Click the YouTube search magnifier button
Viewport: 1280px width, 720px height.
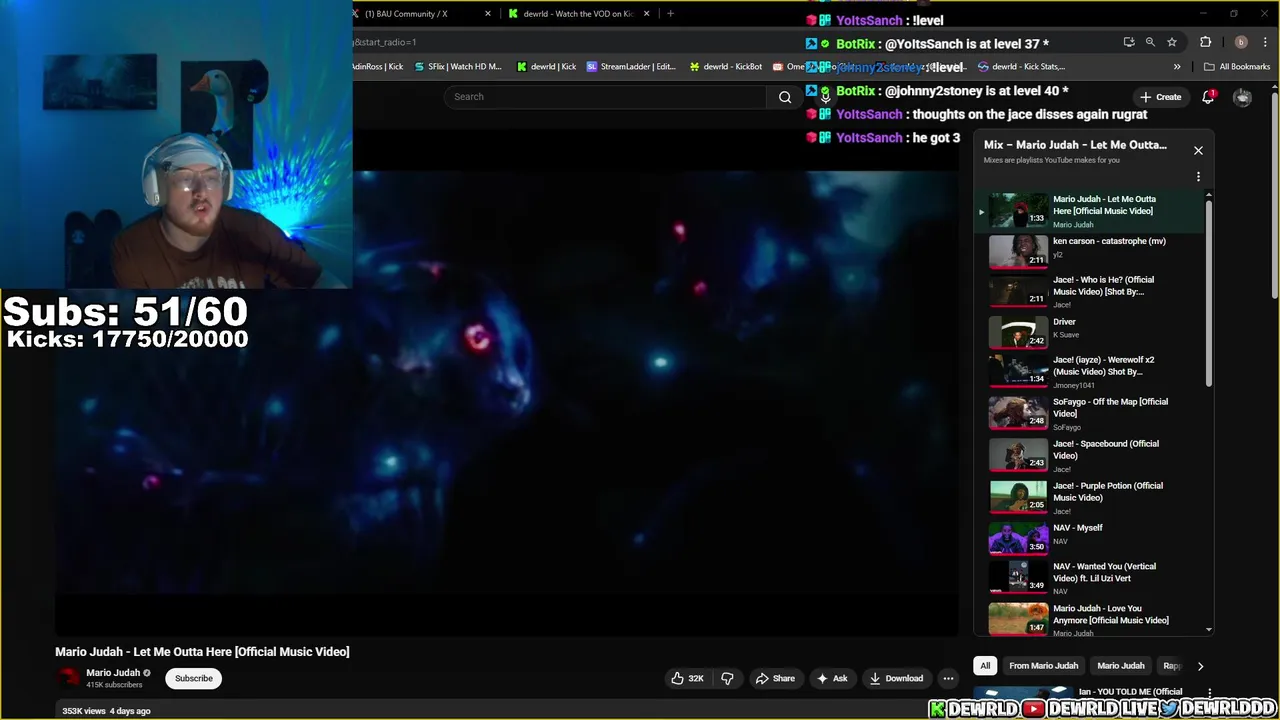pos(785,97)
